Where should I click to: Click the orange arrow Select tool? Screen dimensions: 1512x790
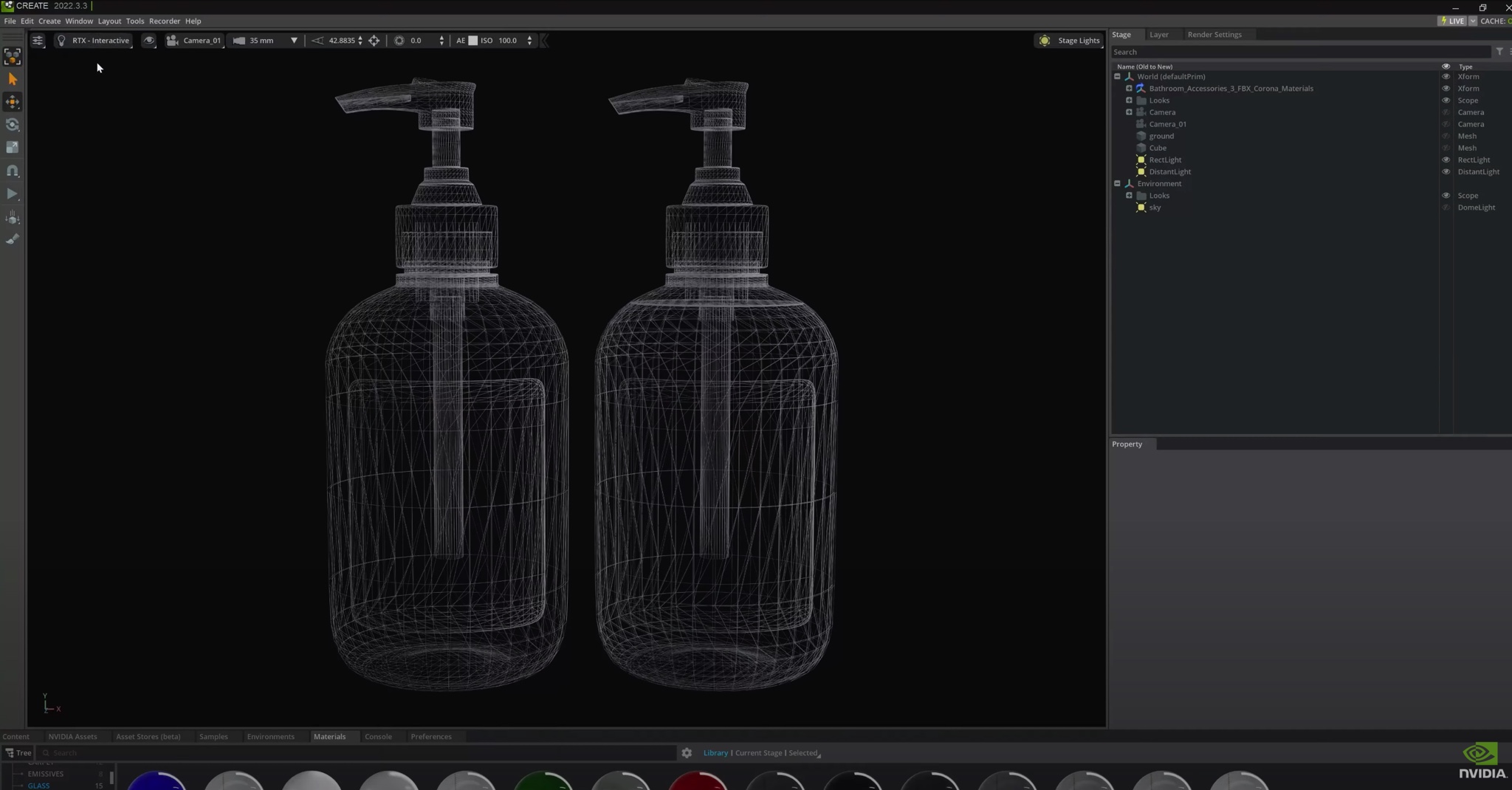click(x=13, y=79)
